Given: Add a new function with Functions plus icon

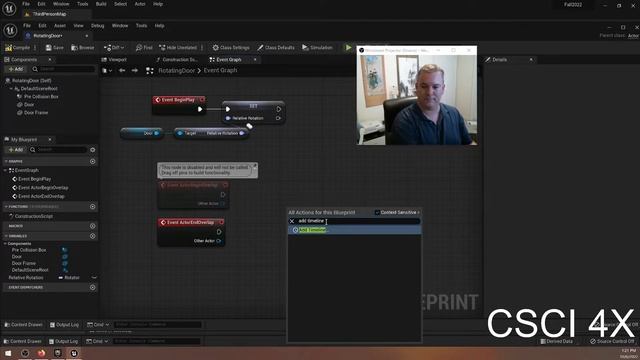Looking at the screenshot, I should click(x=93, y=207).
